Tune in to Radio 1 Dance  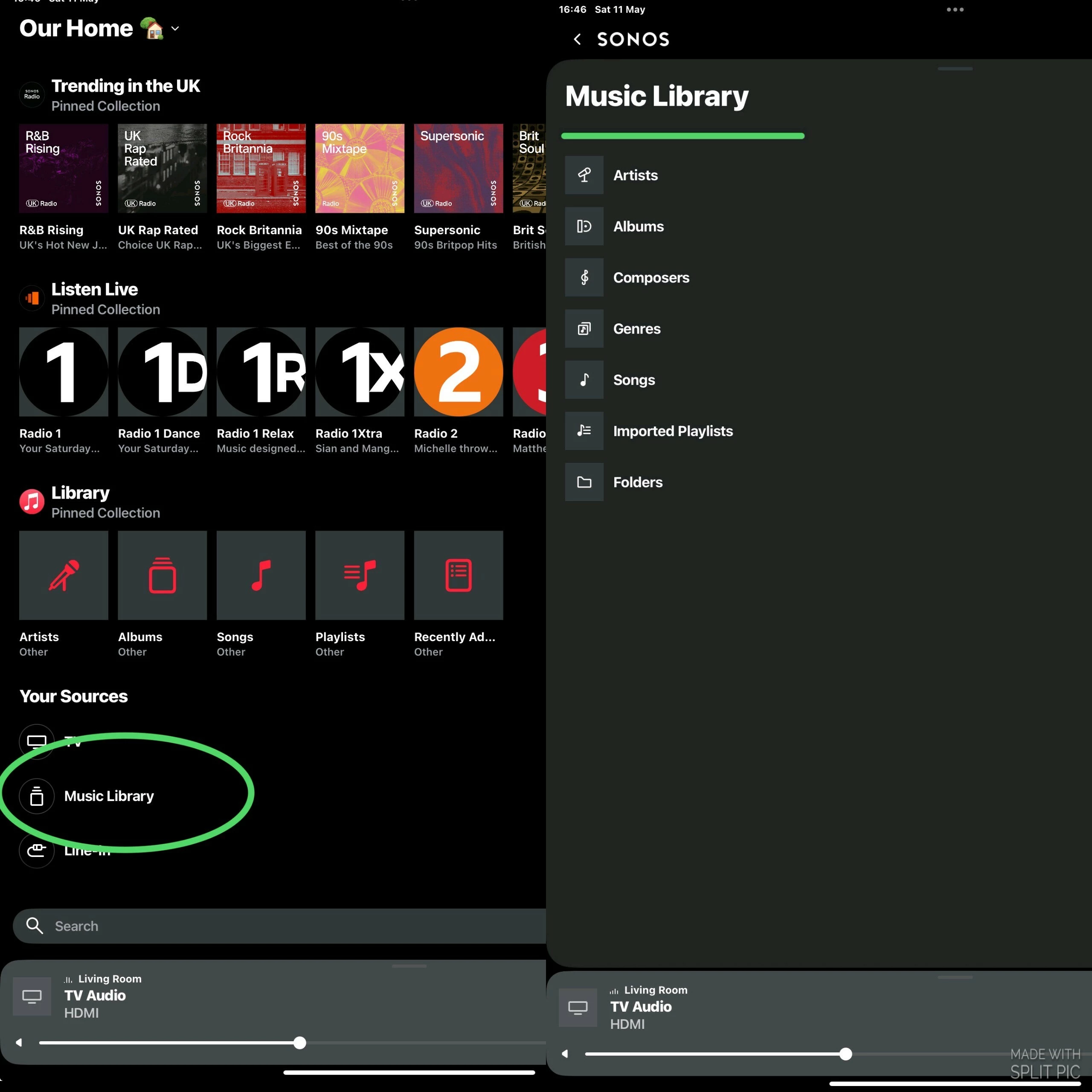point(162,372)
